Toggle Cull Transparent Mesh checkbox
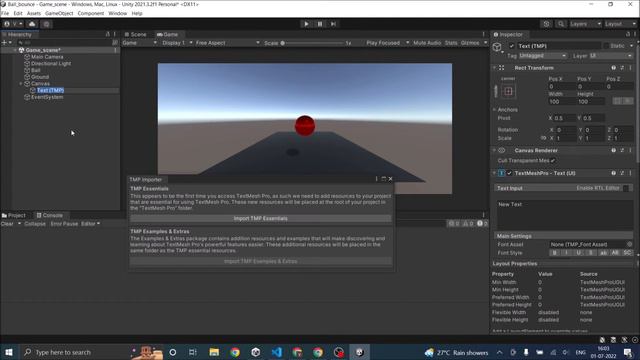The width and height of the screenshot is (640, 360). pyautogui.click(x=553, y=160)
